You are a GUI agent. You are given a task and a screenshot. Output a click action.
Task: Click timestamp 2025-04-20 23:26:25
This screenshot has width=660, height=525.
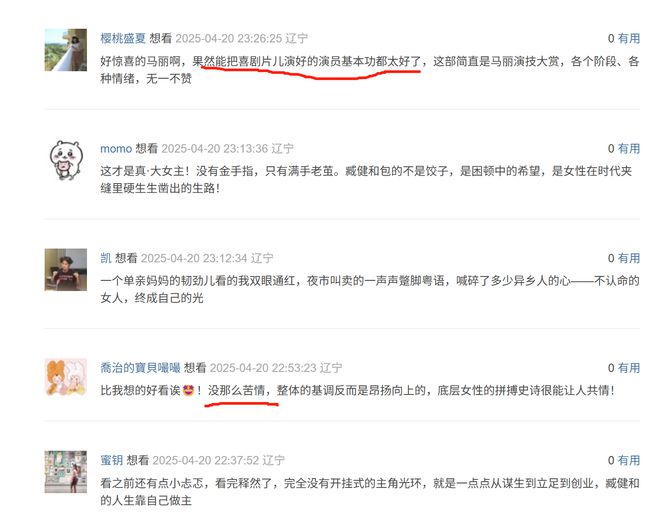[229, 38]
